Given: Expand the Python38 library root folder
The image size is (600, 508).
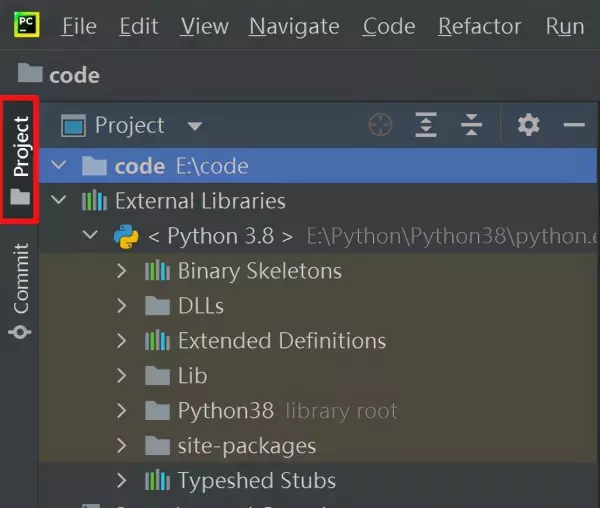Looking at the screenshot, I should [121, 410].
